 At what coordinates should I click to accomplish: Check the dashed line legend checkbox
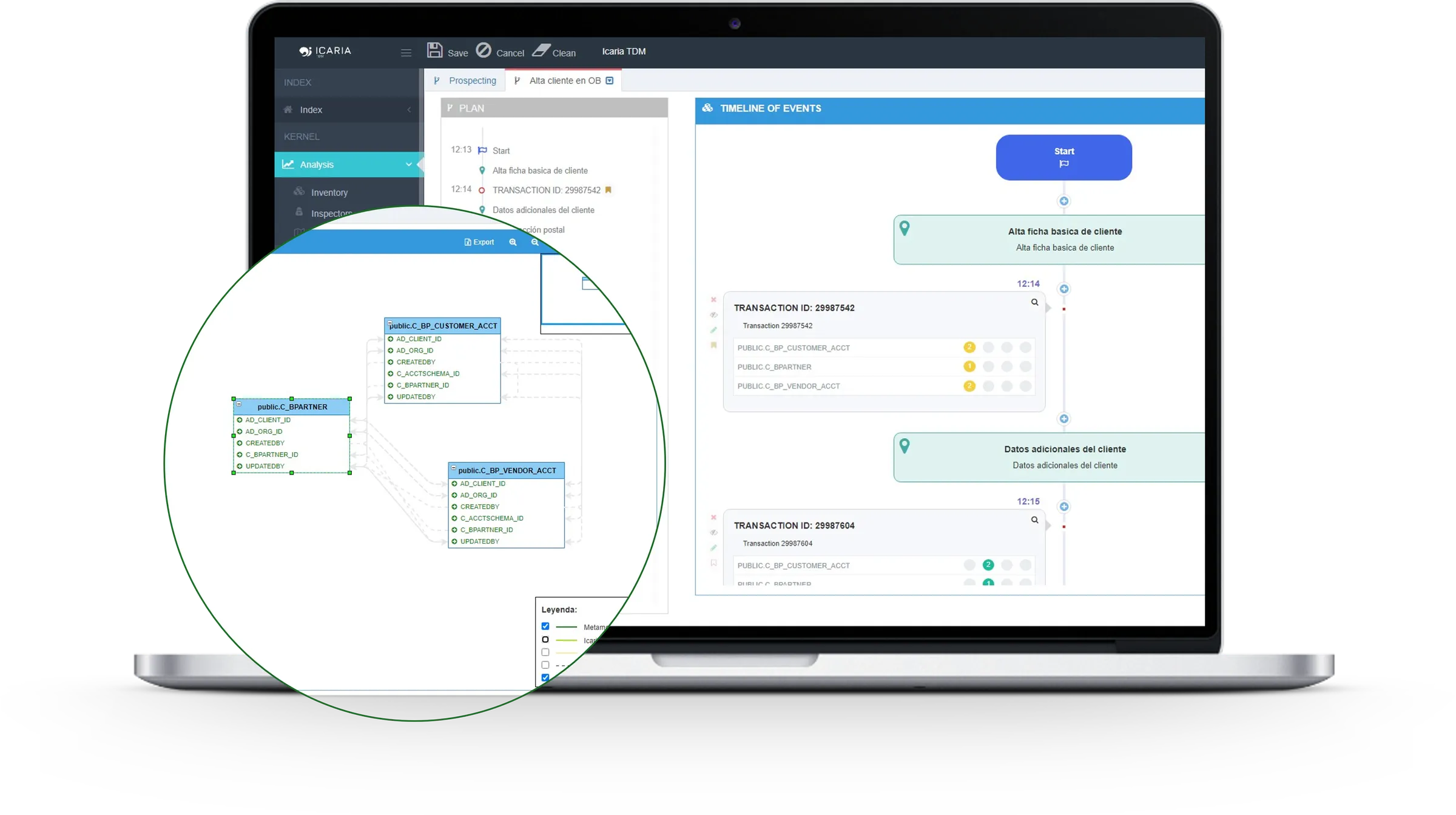click(545, 665)
